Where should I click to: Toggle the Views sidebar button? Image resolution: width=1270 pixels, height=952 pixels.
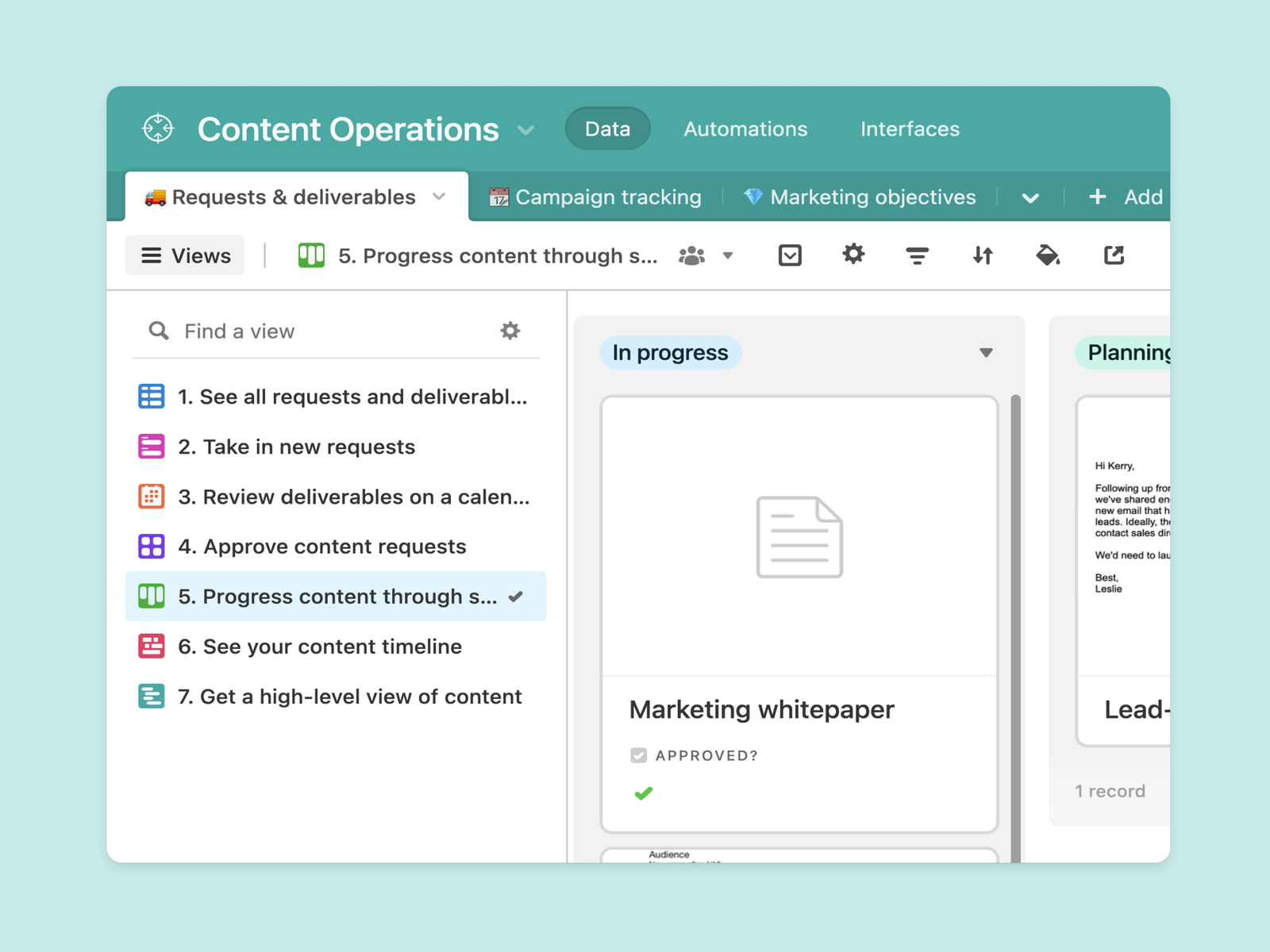[x=185, y=255]
